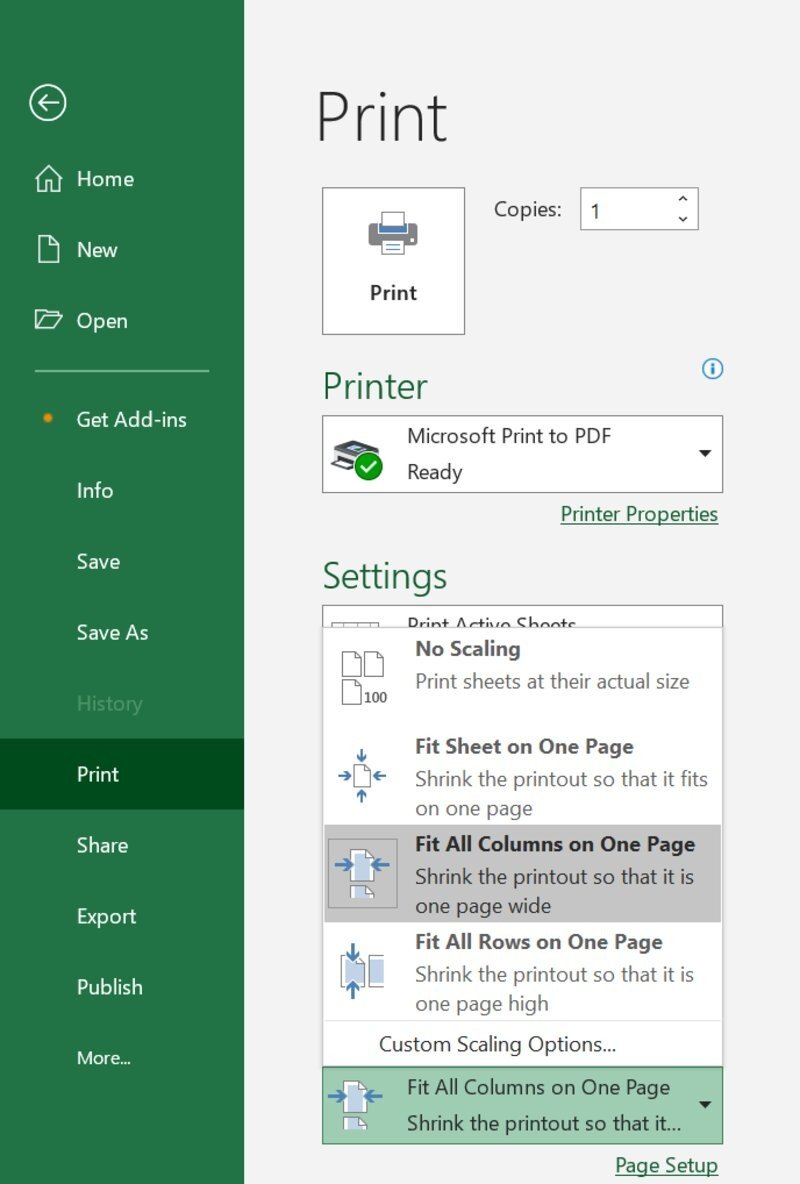Viewport: 800px width, 1184px height.
Task: Open Page Setup
Action: pyautogui.click(x=666, y=1165)
